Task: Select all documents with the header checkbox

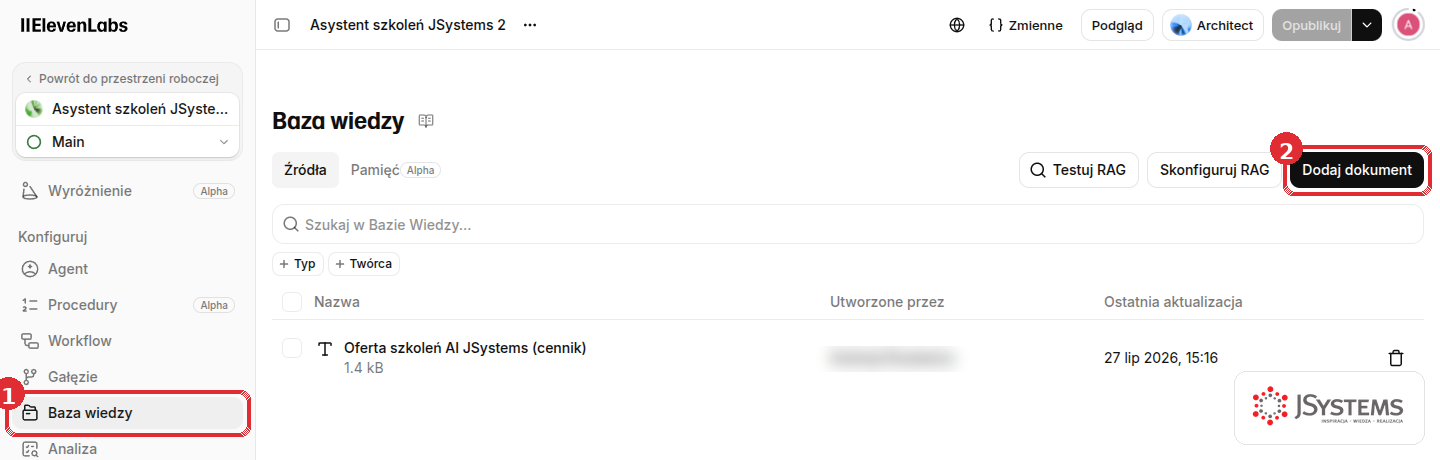Action: [292, 301]
